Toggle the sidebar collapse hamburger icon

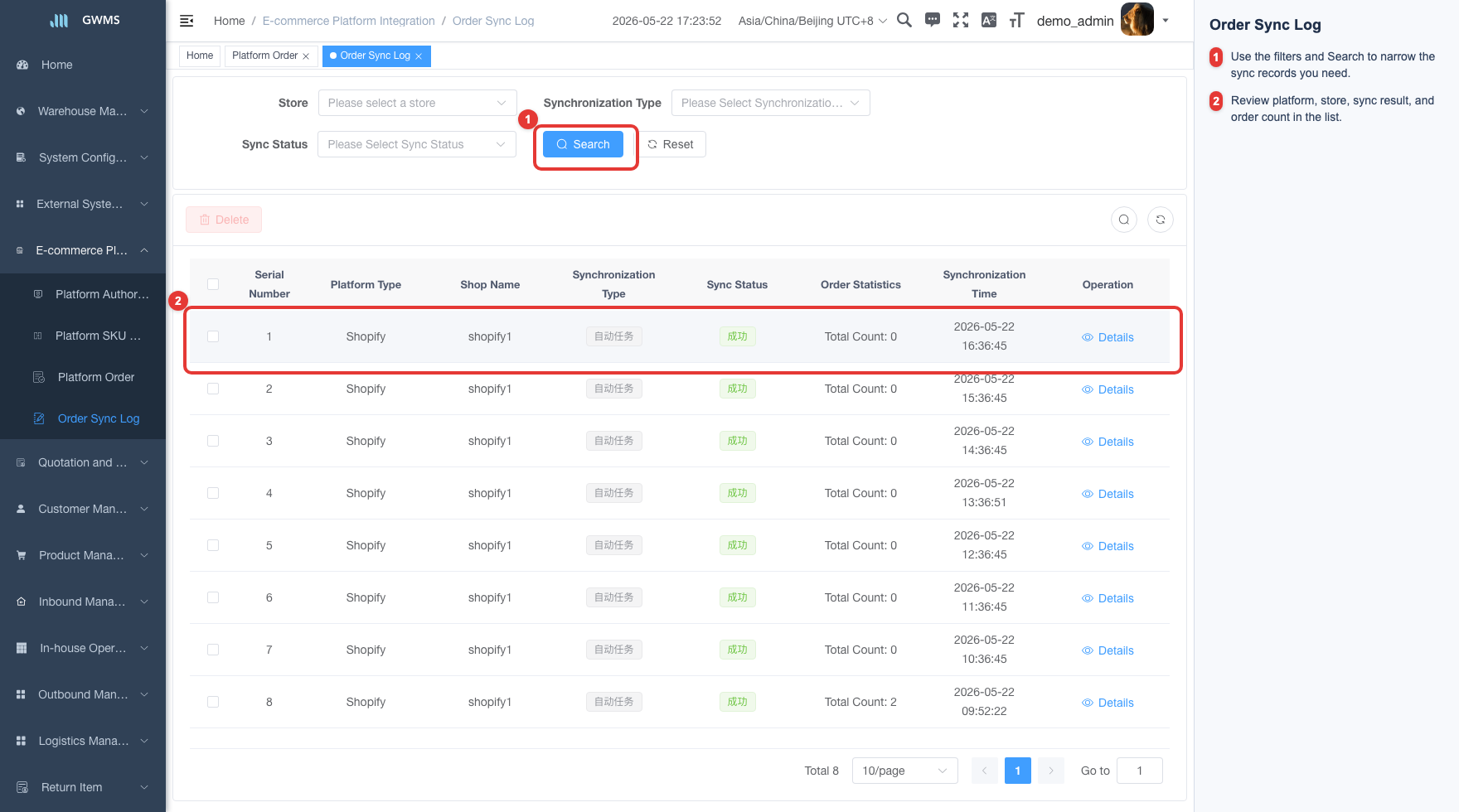click(x=187, y=21)
